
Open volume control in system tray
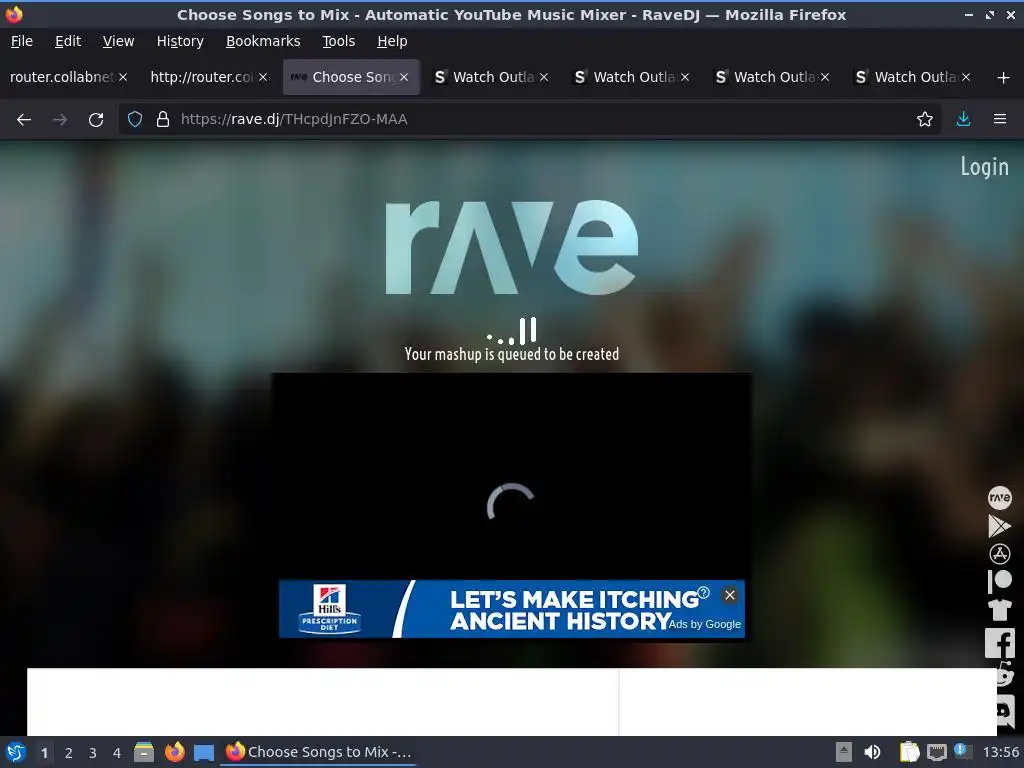(x=872, y=752)
